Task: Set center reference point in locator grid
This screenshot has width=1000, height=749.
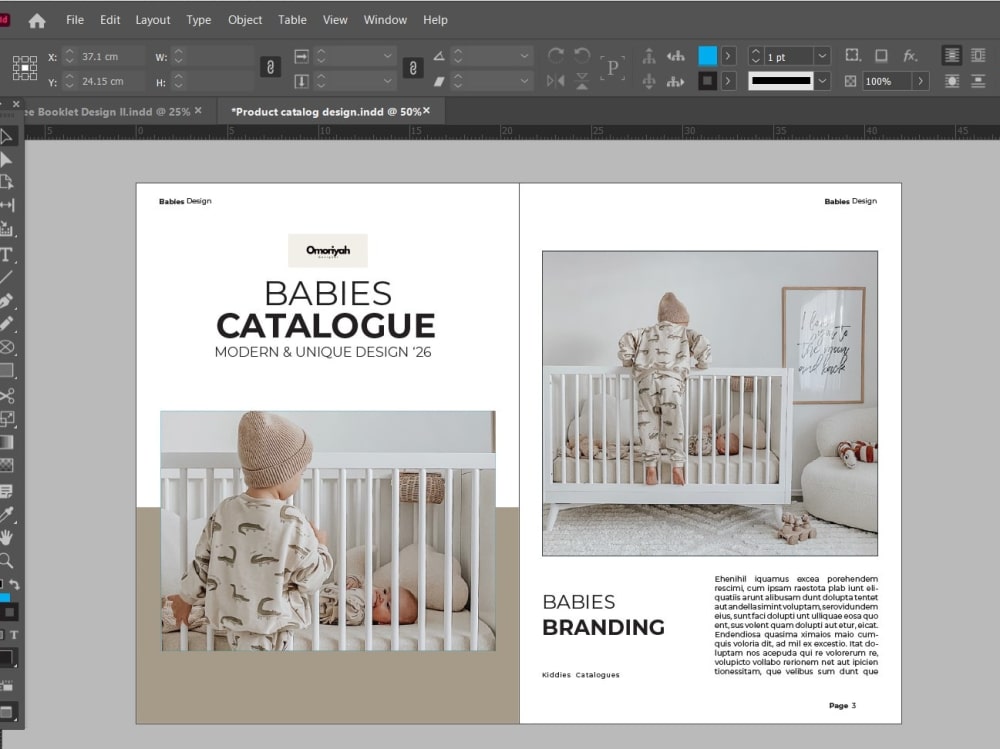Action: click(x=25, y=67)
